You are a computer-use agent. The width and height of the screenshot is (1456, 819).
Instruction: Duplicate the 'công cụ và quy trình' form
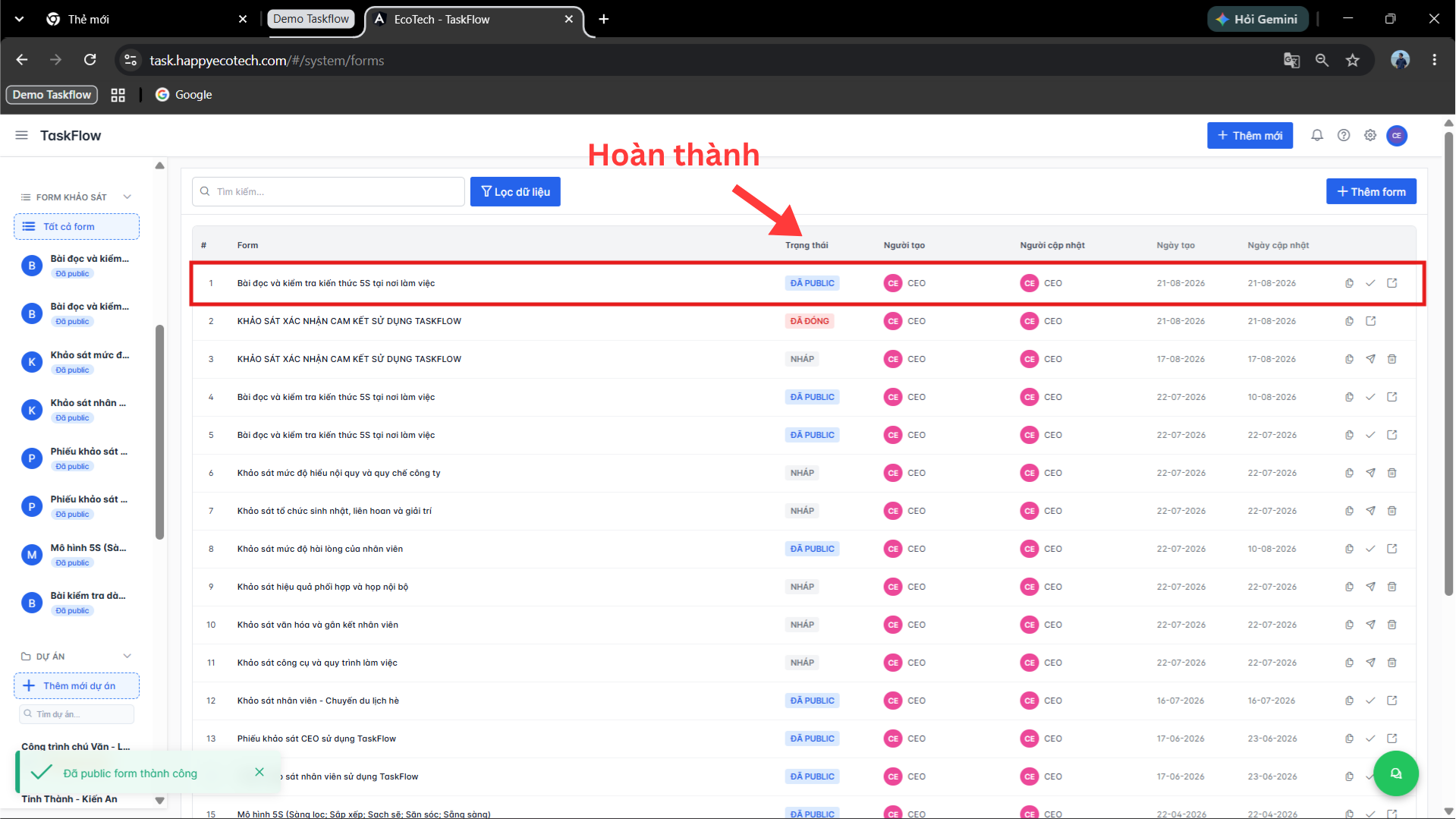(1349, 663)
